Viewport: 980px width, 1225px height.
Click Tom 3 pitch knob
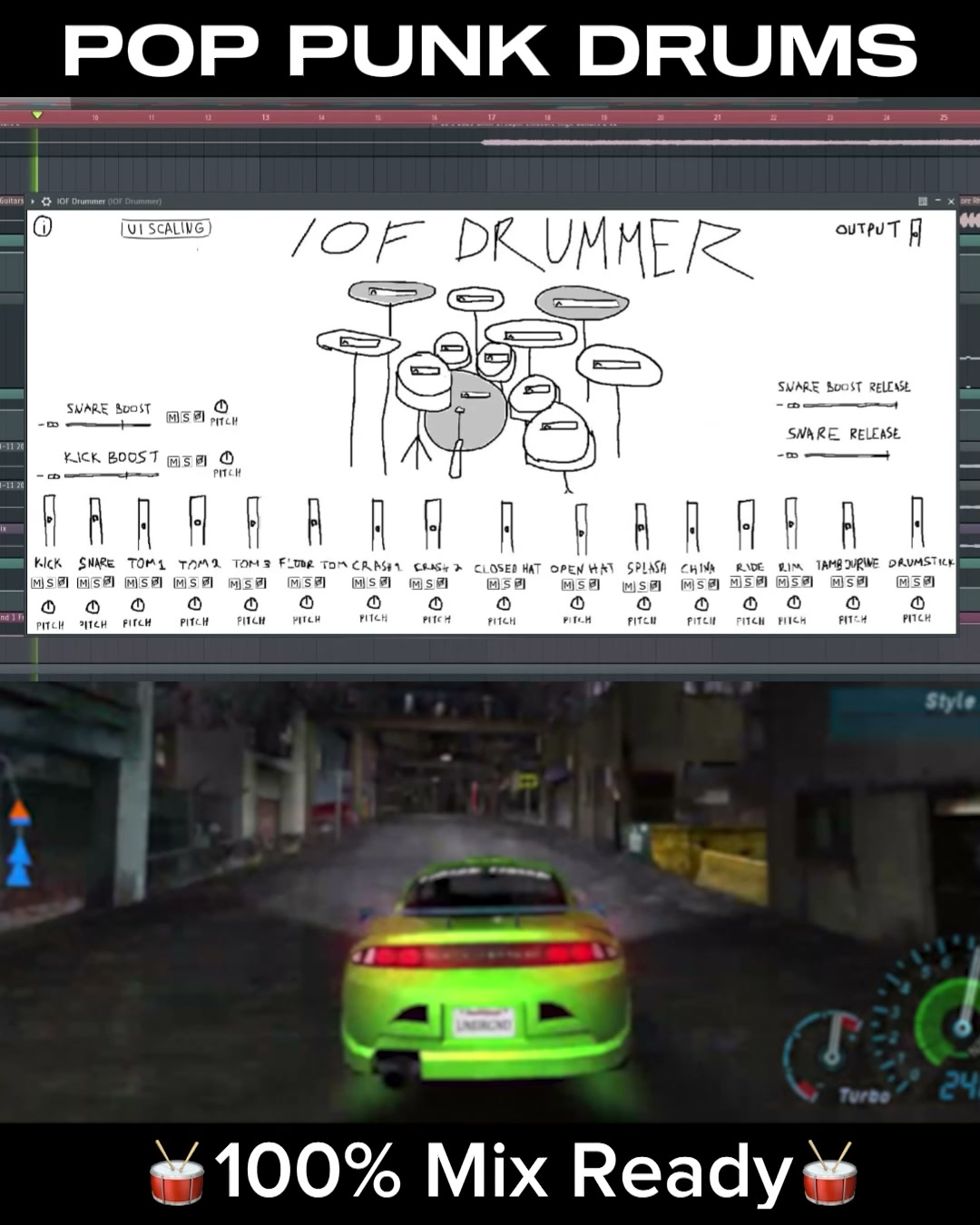(251, 604)
